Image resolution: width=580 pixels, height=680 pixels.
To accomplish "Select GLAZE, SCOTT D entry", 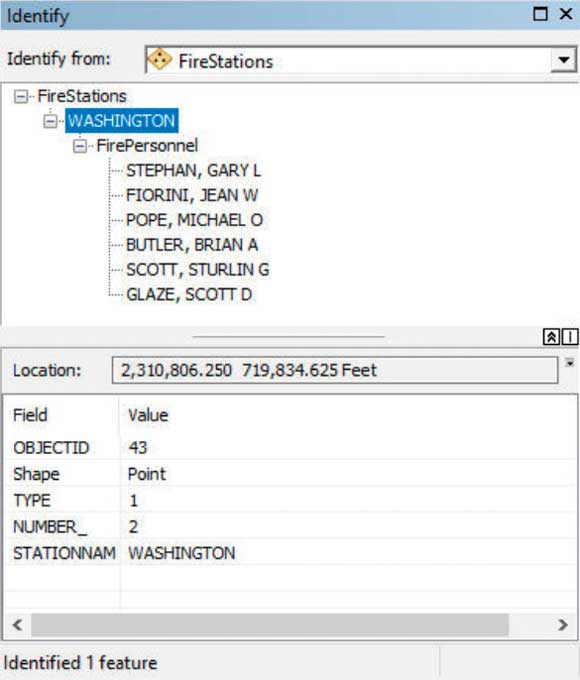I will pos(189,295).
